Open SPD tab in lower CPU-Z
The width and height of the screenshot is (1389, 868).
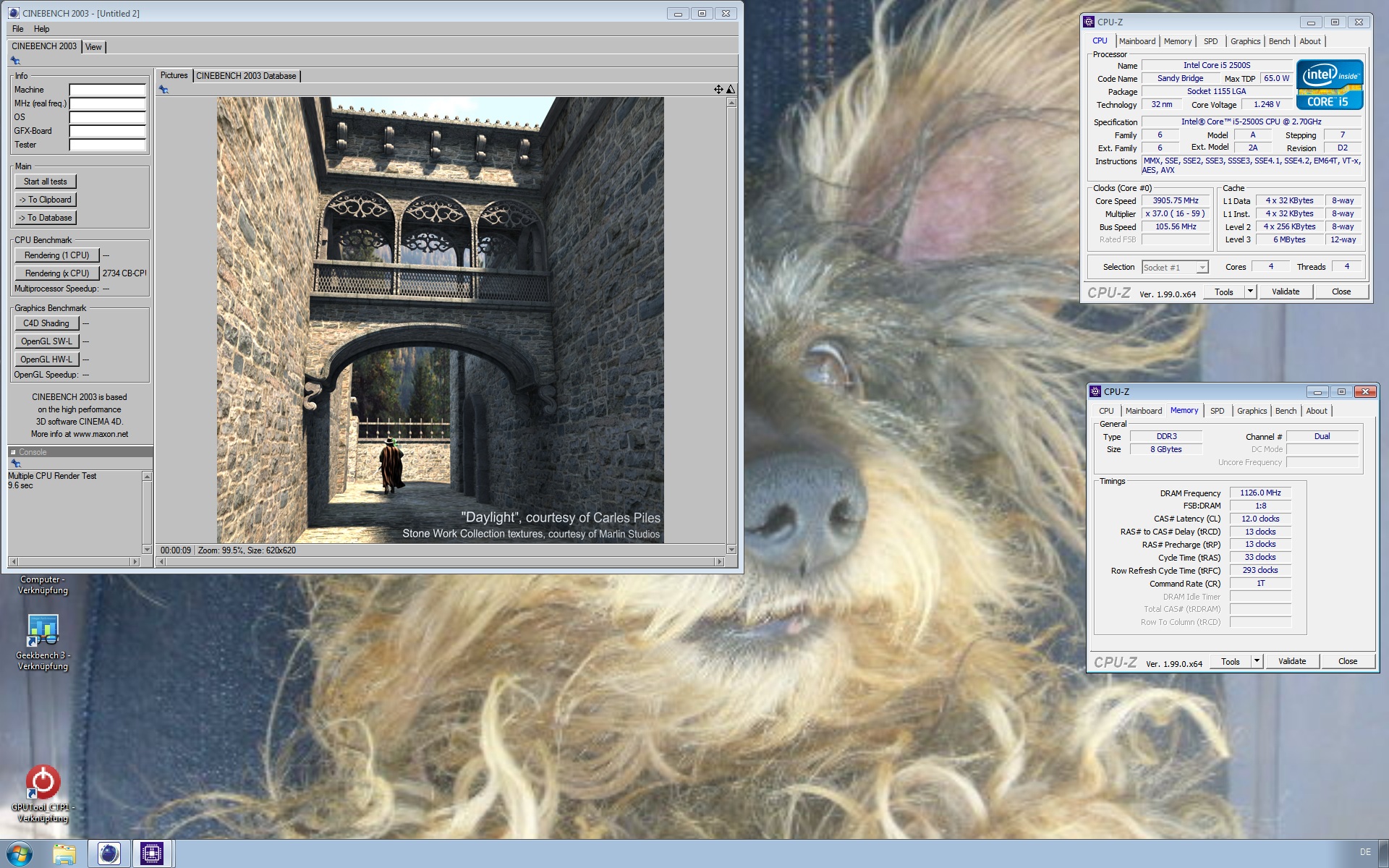[1218, 411]
